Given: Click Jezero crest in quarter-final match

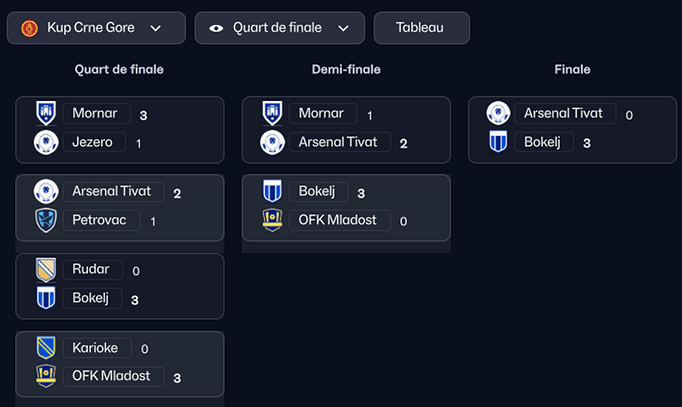Looking at the screenshot, I should (46, 142).
